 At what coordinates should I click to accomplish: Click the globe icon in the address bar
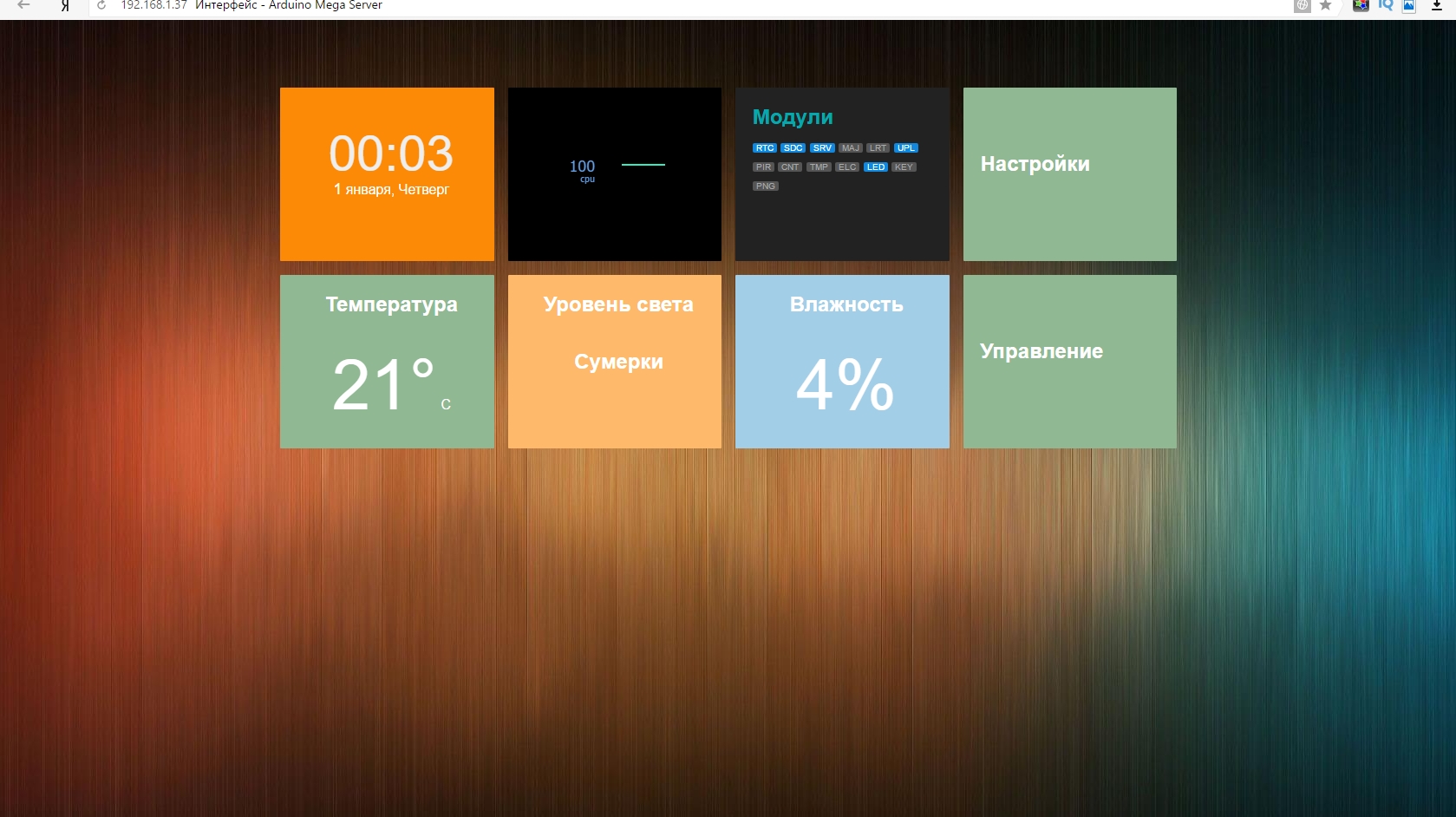point(1303,5)
